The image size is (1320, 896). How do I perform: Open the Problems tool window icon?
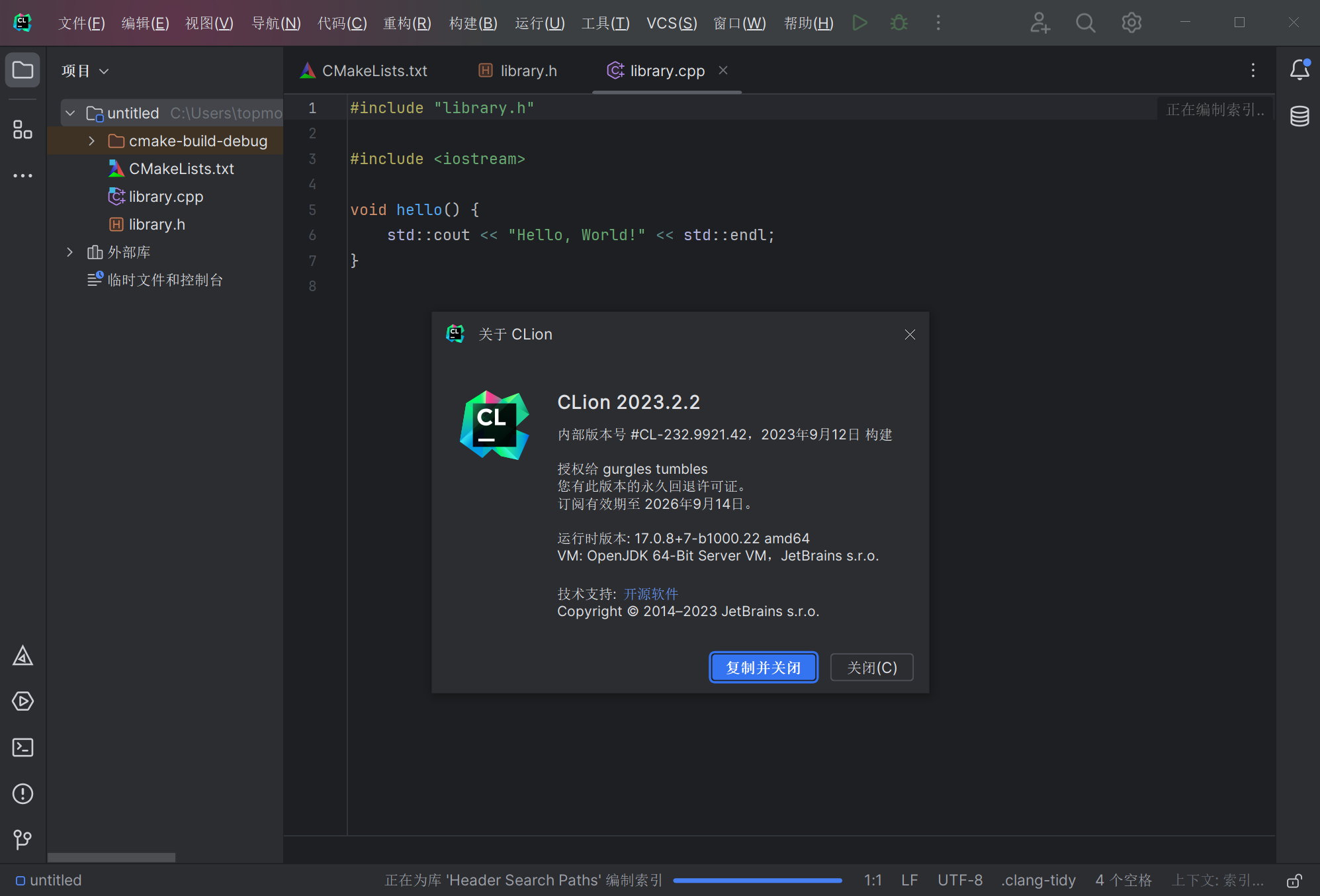[22, 793]
